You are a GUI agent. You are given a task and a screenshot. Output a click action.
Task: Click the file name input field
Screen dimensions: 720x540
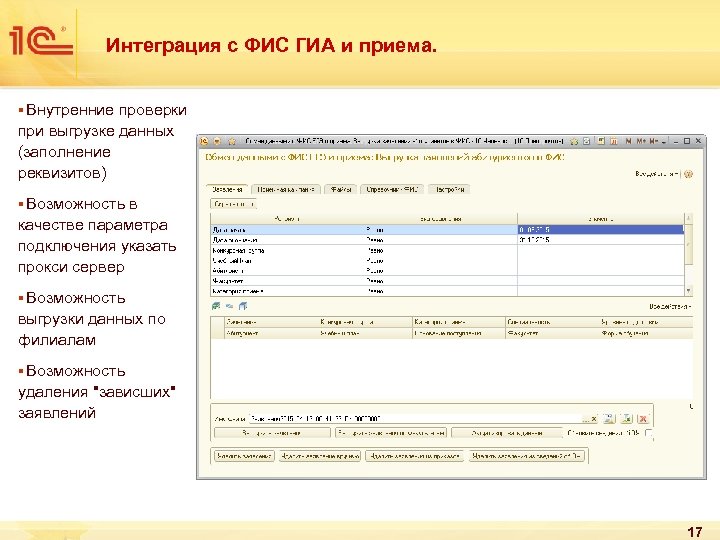(416, 418)
